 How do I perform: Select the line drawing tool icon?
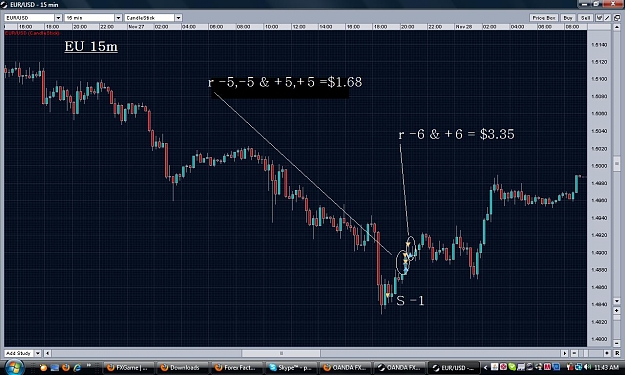(x=607, y=18)
